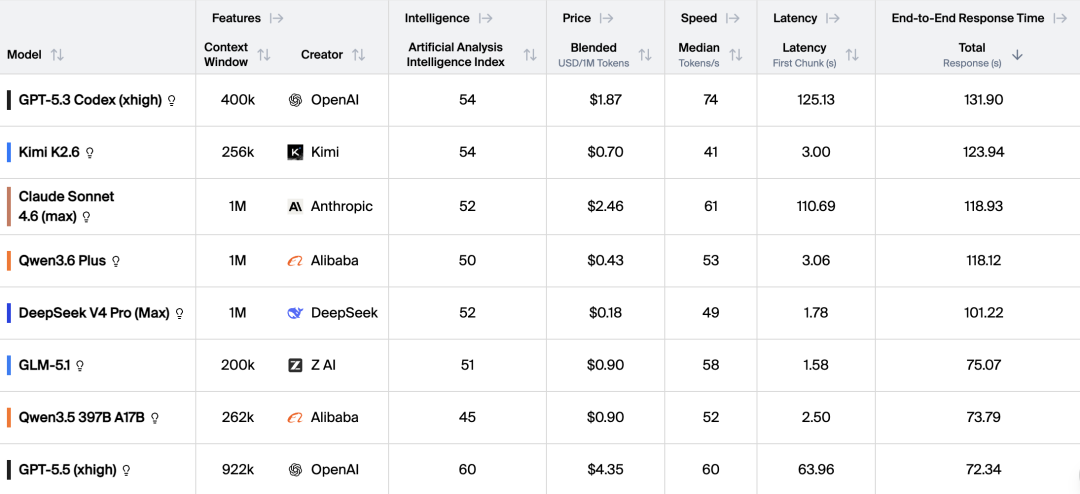Sort by Context Window arrows icon
The image size is (1080, 494).
264,54
